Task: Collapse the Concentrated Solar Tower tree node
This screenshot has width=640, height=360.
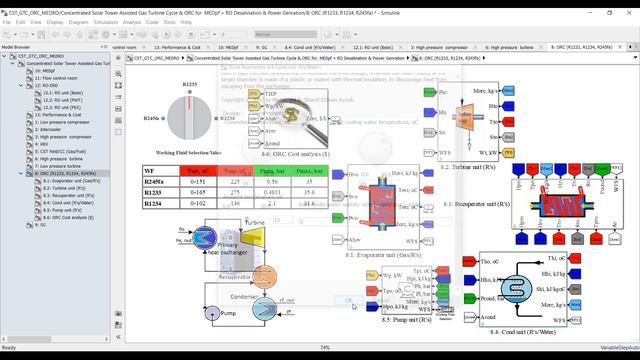Action: click(x=13, y=63)
